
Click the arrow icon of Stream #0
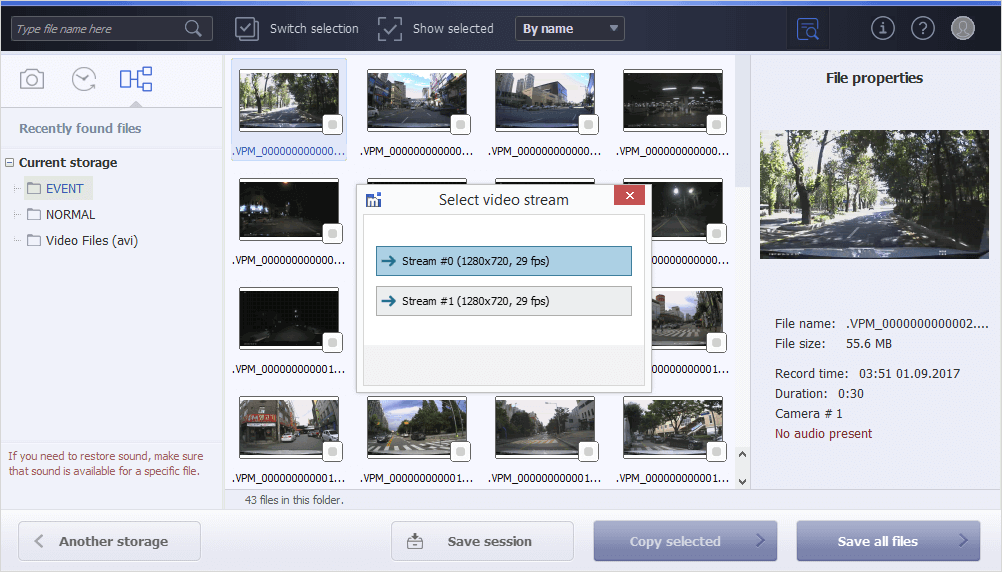click(389, 261)
